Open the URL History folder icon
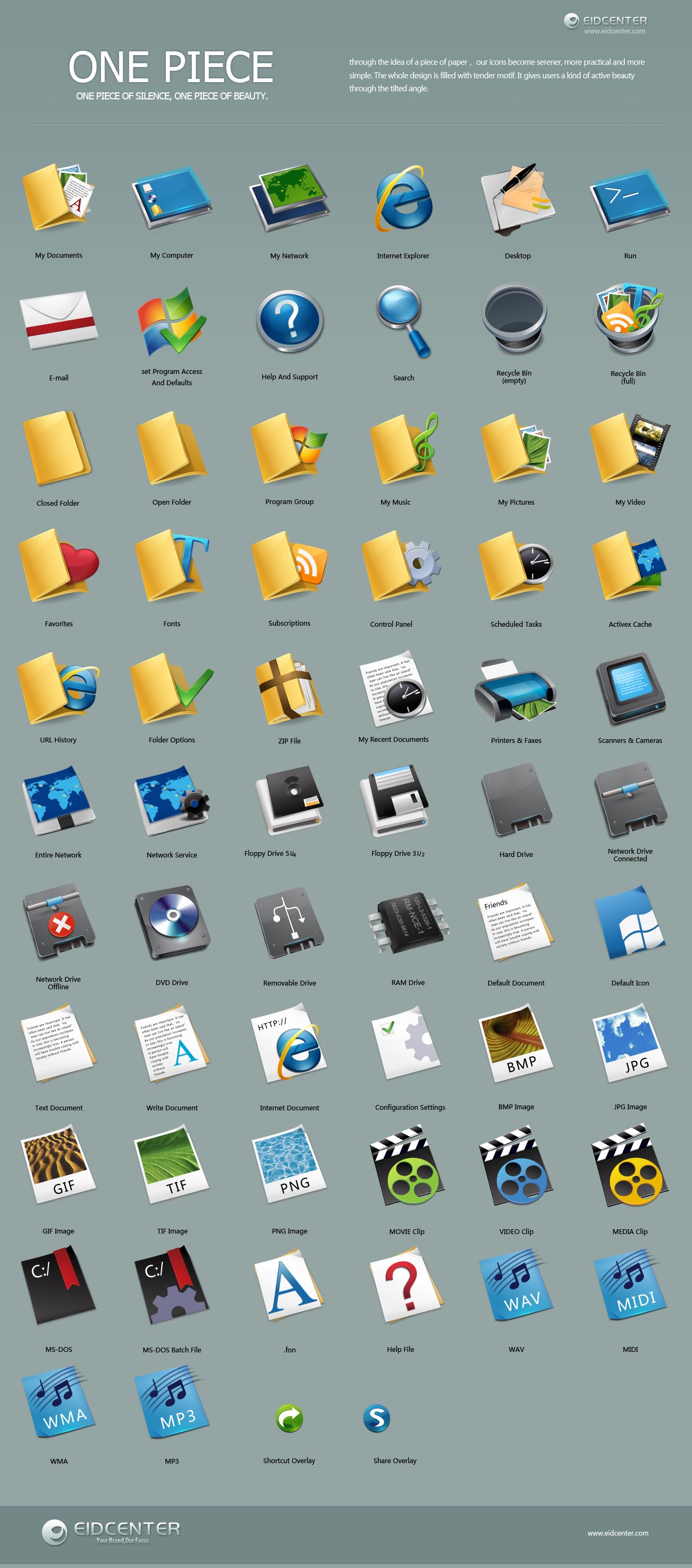The width and height of the screenshot is (692, 1568). click(58, 688)
